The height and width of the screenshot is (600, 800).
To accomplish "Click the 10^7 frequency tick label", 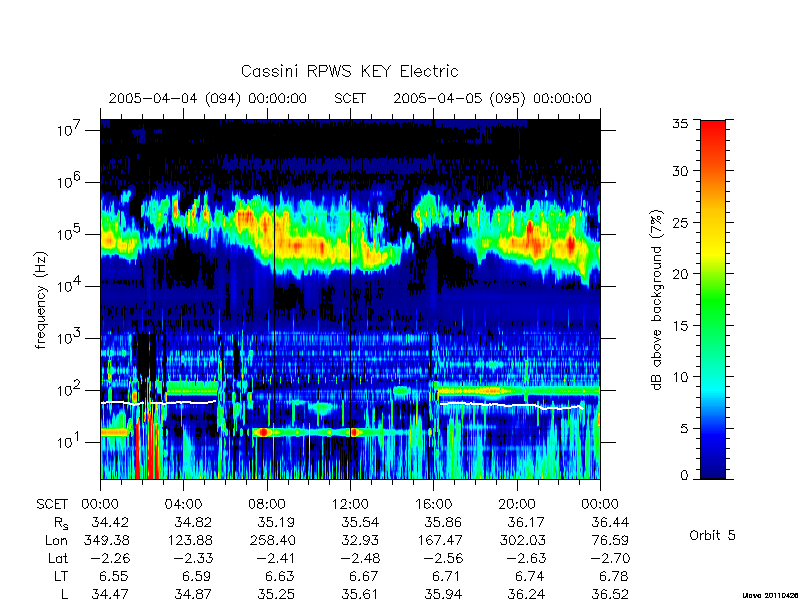I will [70, 129].
